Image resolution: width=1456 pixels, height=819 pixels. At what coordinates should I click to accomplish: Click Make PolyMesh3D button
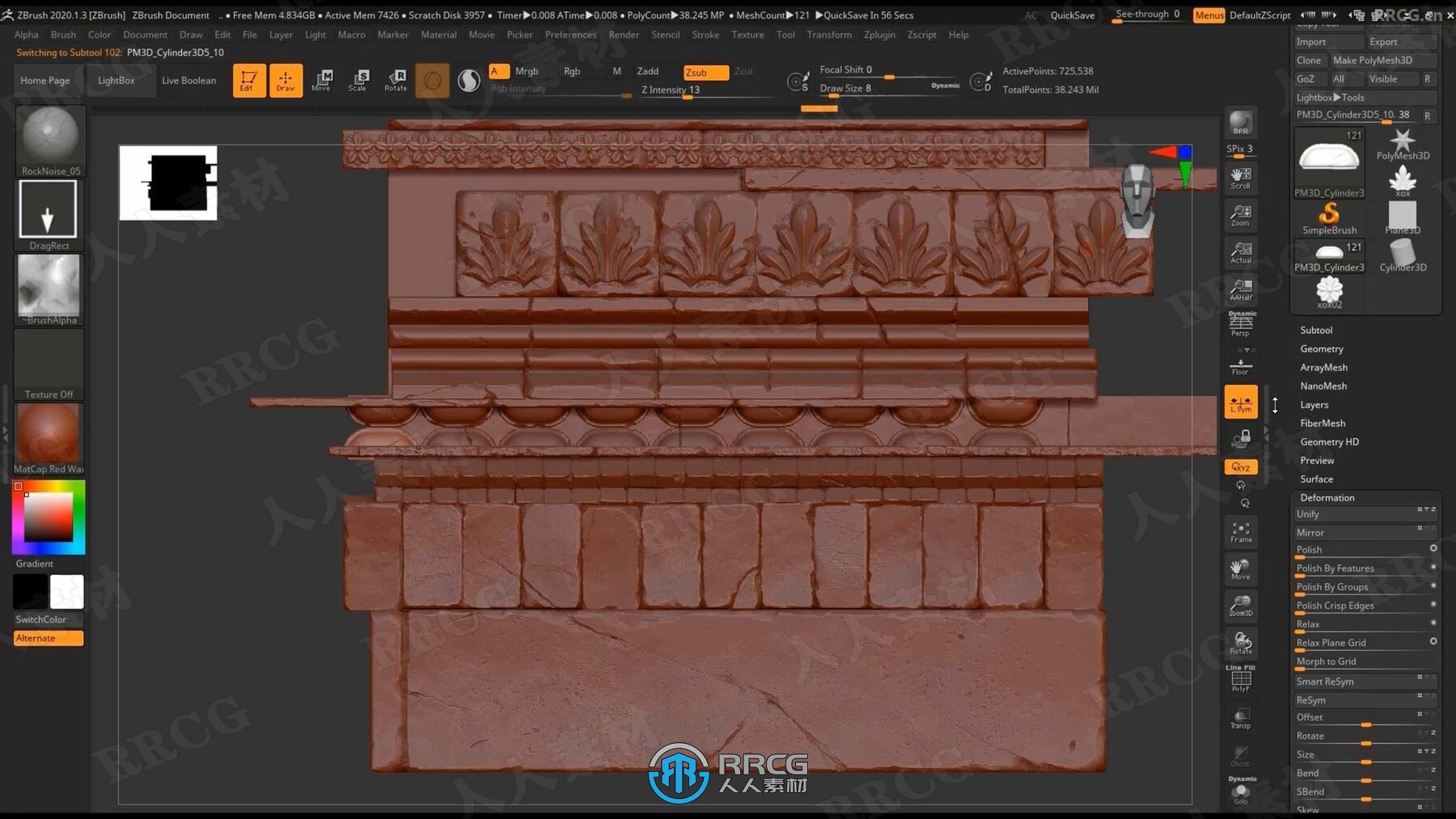1382,60
